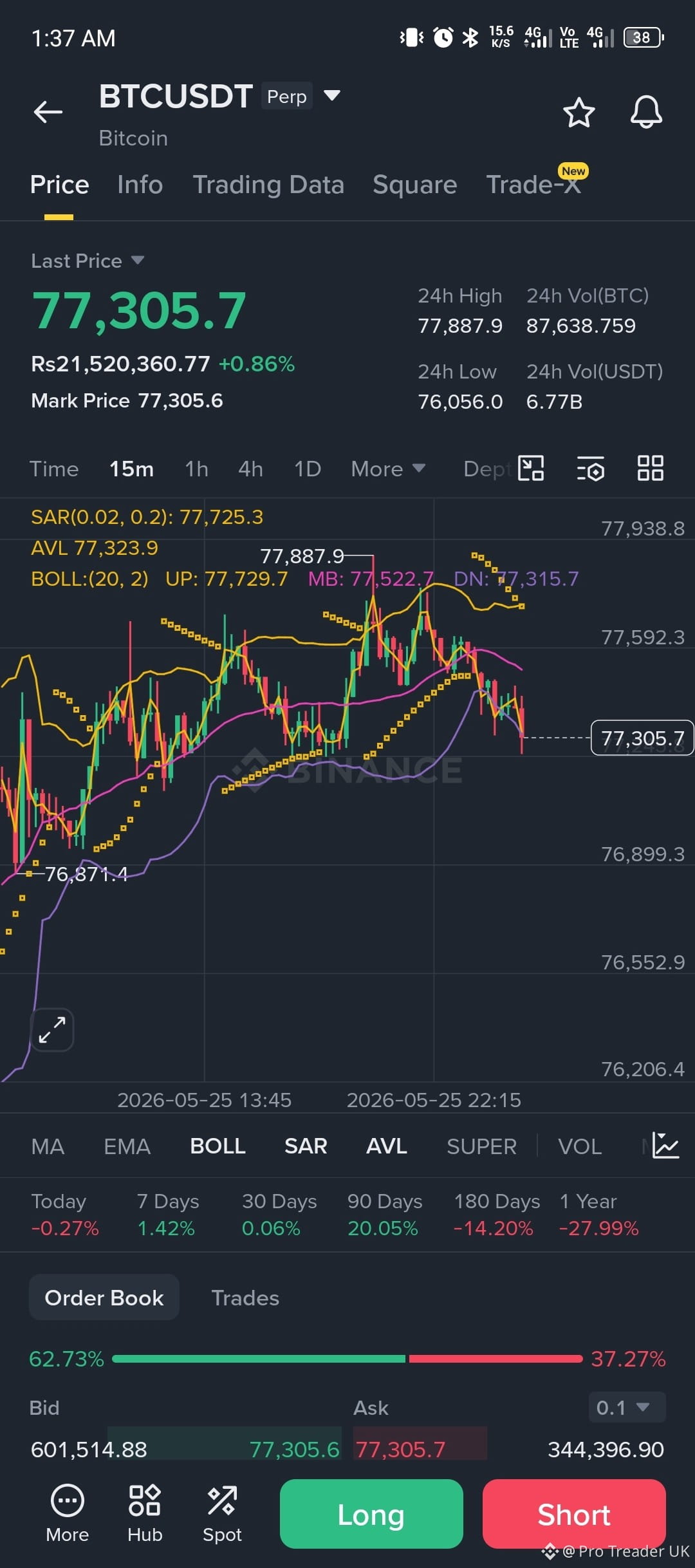695x1568 pixels.
Task: Tap the red Short button
Action: click(574, 1514)
